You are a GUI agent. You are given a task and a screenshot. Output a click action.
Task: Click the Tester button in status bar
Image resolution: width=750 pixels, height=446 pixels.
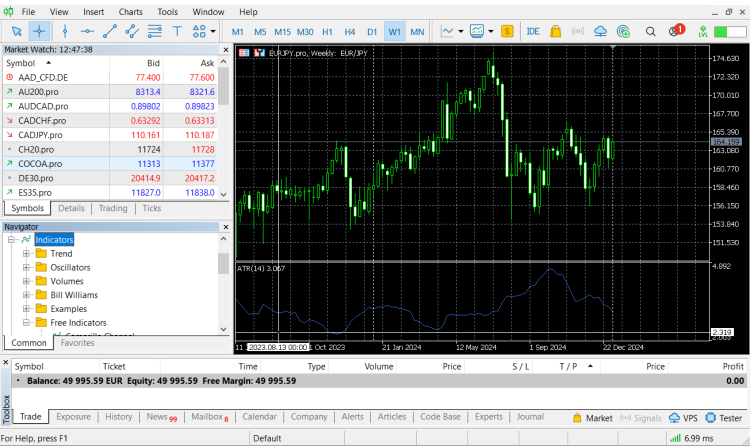tap(724, 418)
